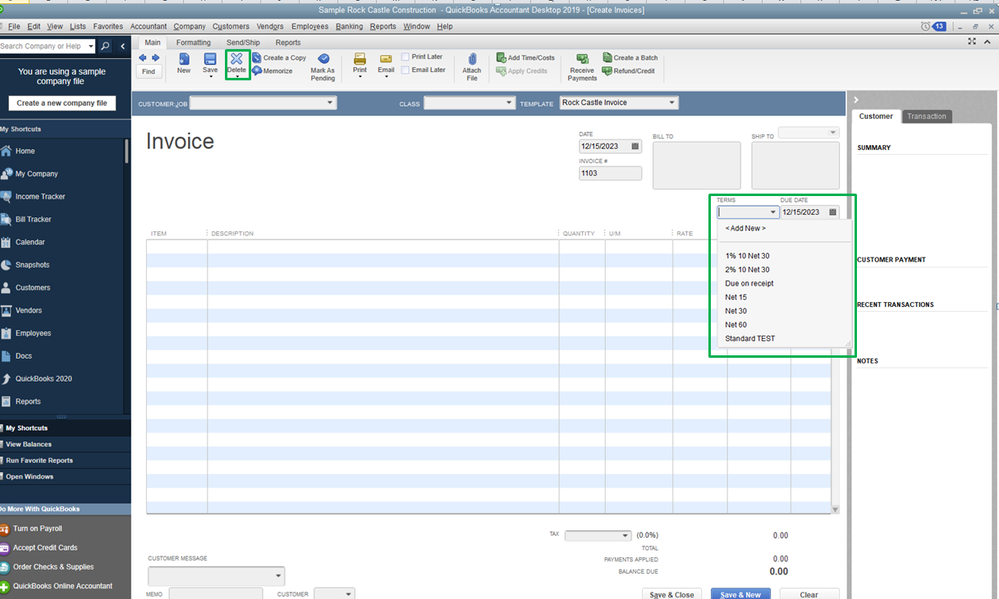Select Standard TEST term
The width and height of the screenshot is (999, 599).
pyautogui.click(x=750, y=338)
